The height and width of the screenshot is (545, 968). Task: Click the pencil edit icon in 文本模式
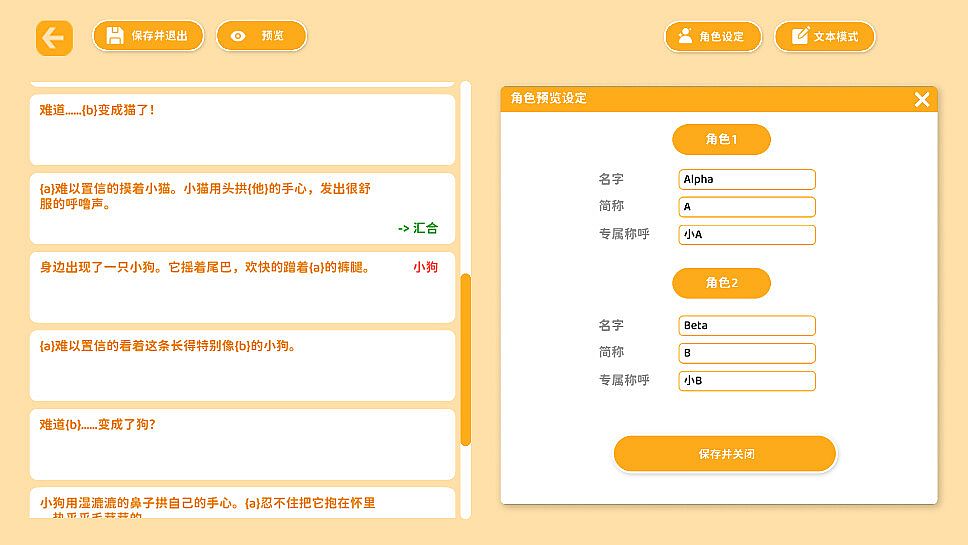800,35
